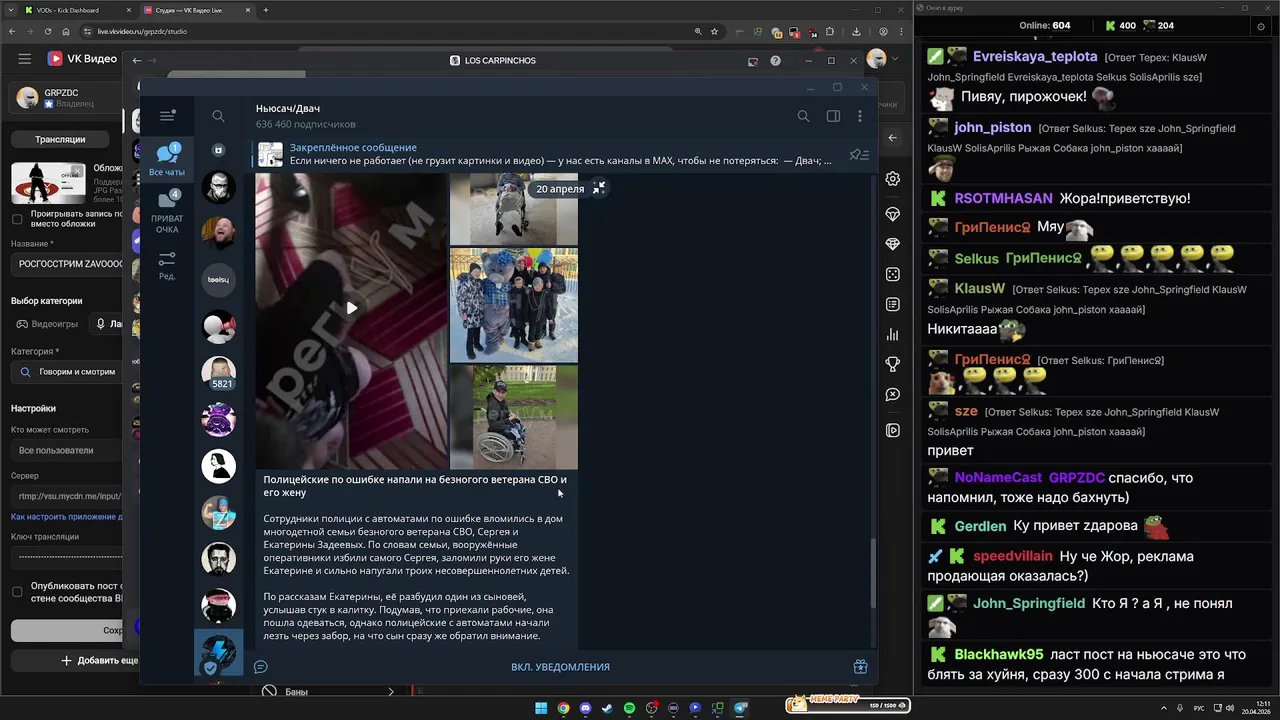Collapse the chat sidebar arrow button
1280x720 pixels.
[x=893, y=138]
